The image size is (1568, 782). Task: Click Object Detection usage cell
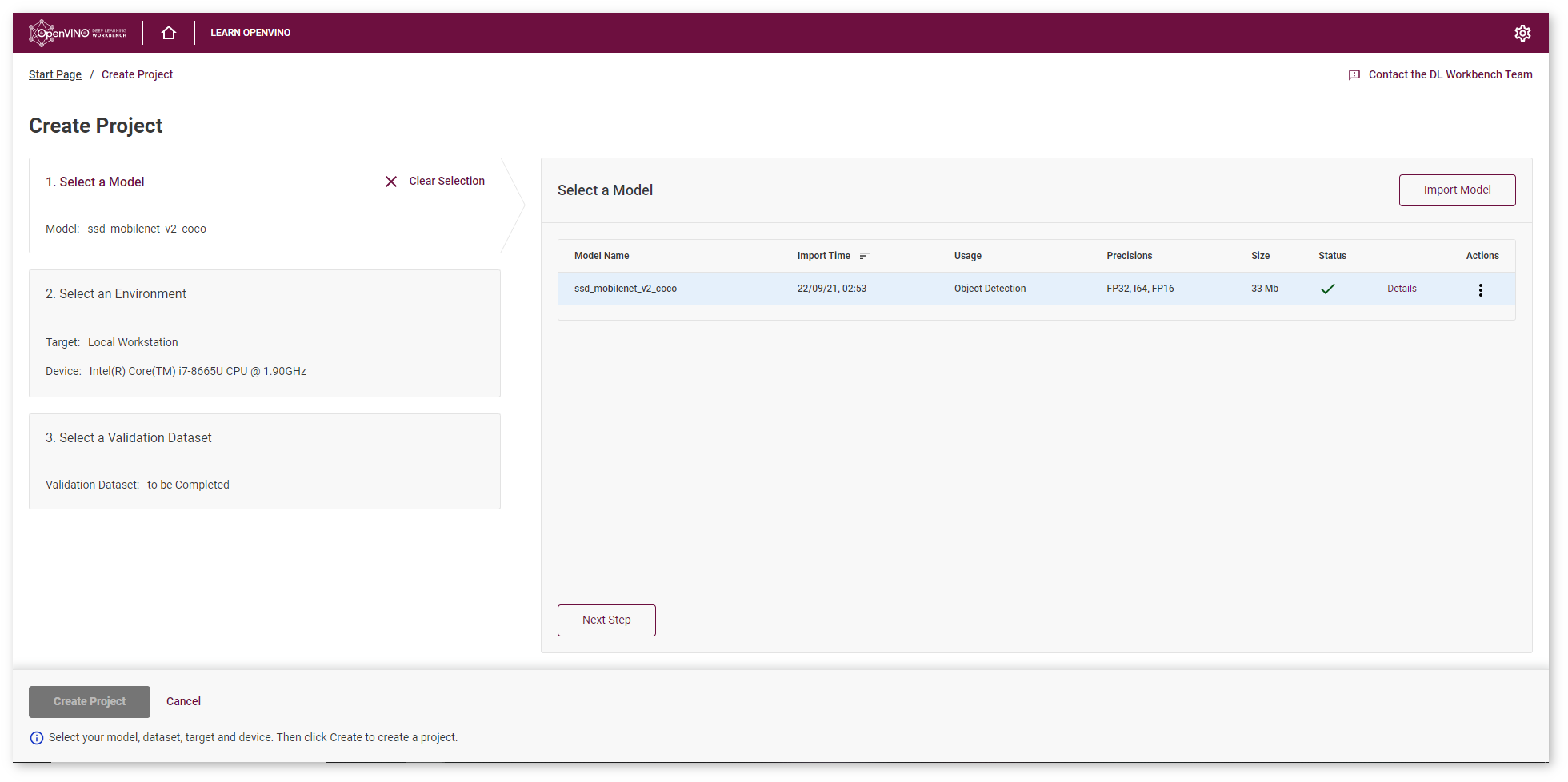coord(990,289)
